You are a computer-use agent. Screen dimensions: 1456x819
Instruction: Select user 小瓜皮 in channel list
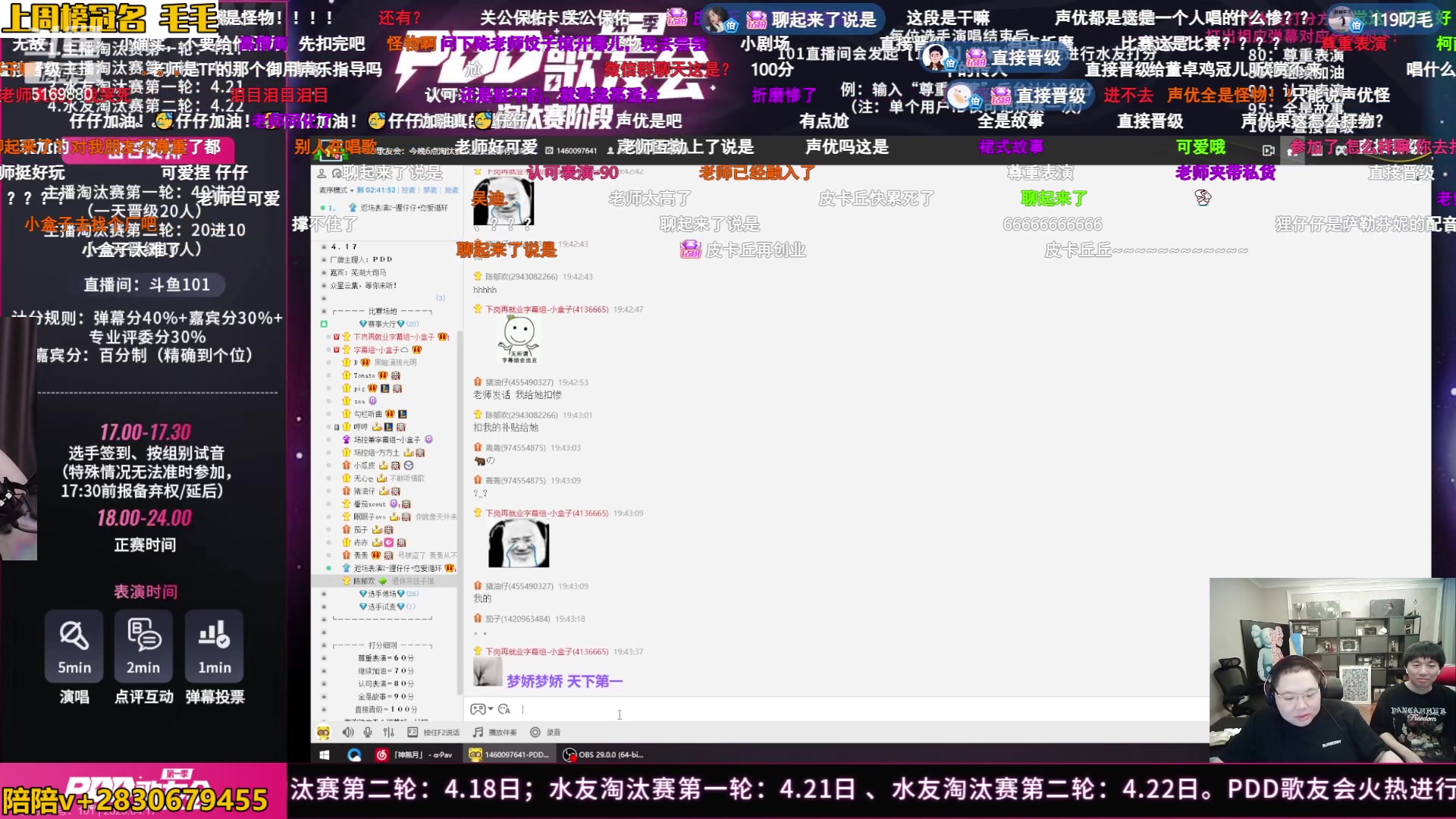pos(364,466)
